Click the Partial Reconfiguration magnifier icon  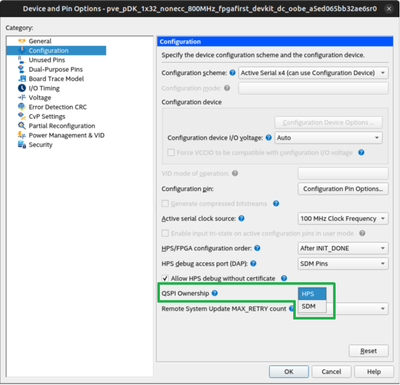point(22,126)
